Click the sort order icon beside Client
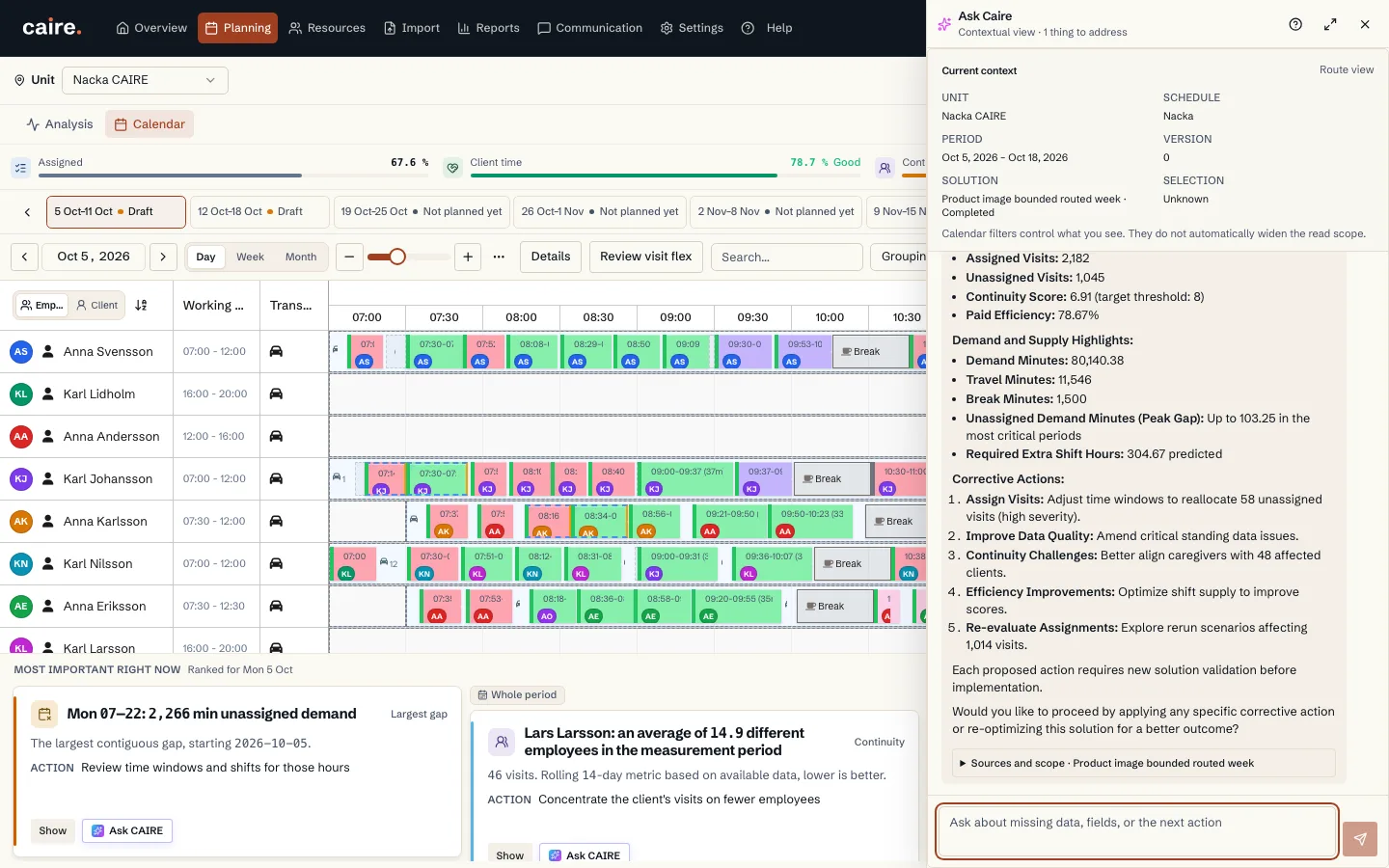This screenshot has width=1389, height=868. click(142, 306)
